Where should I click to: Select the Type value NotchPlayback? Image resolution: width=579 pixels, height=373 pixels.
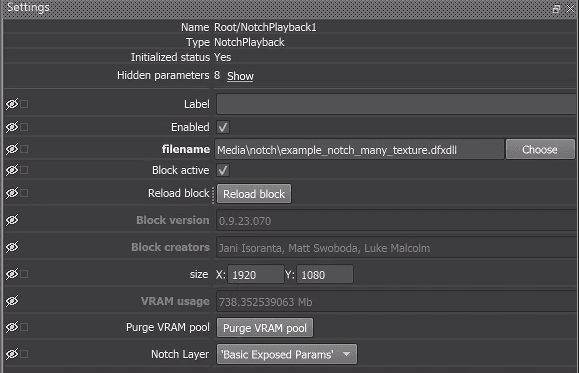click(x=249, y=42)
